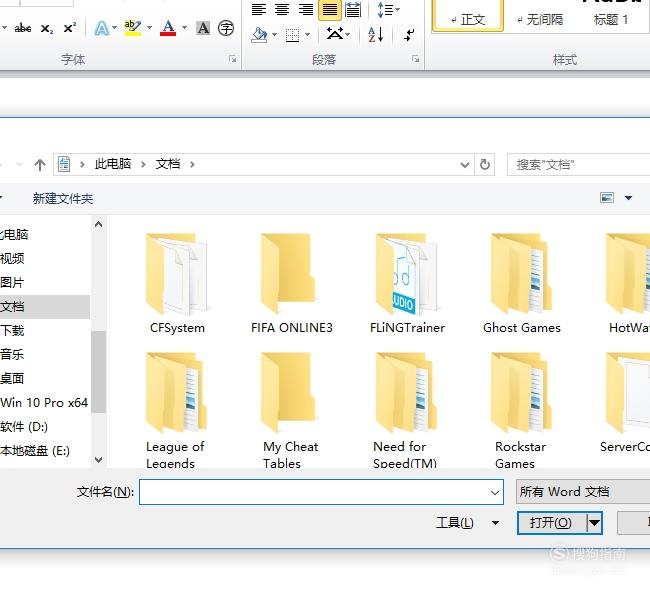This screenshot has width=650, height=600.
Task: Apply yellow text highlight color
Action: 133,28
